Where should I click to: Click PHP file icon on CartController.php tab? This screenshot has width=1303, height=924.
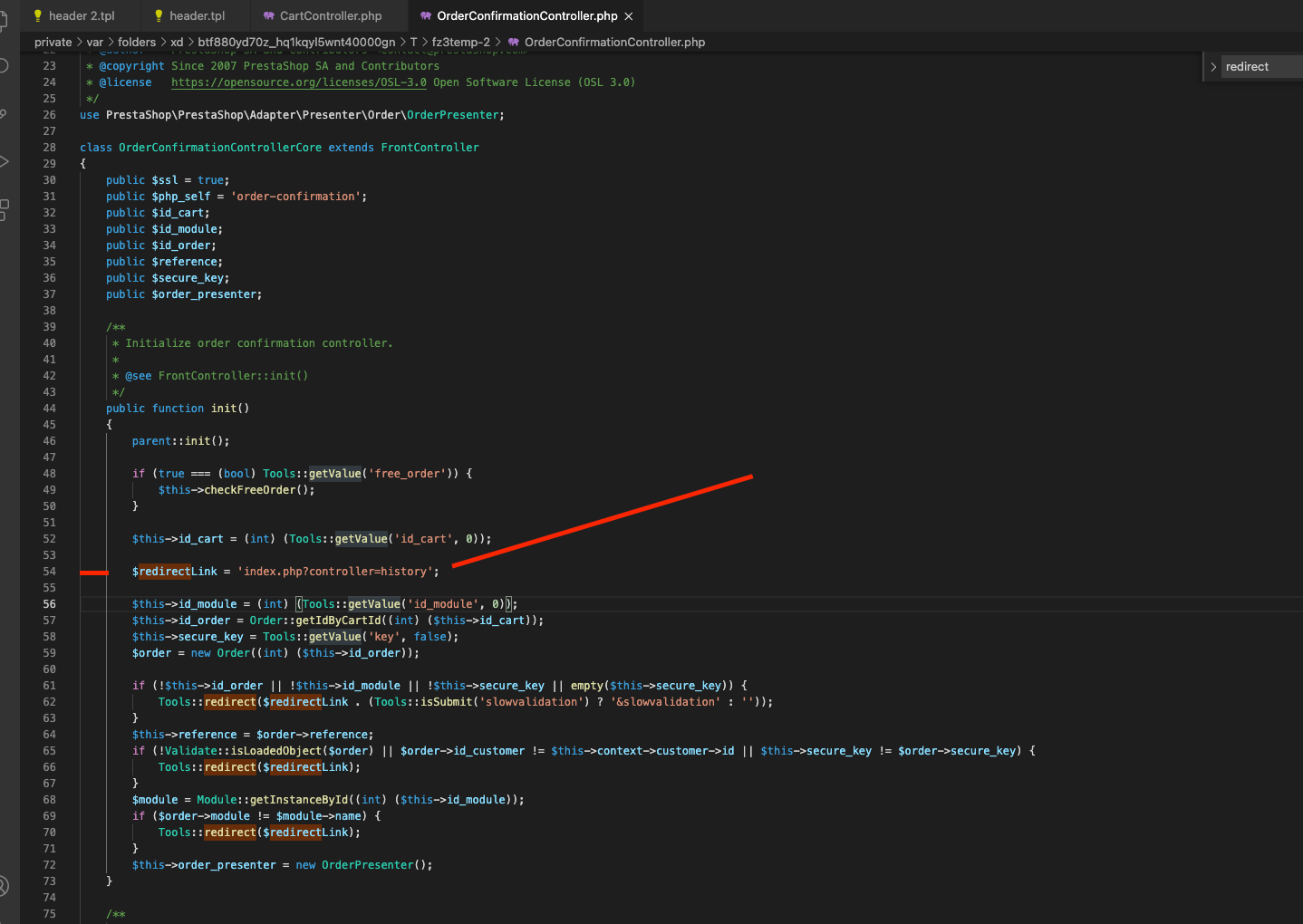pyautogui.click(x=269, y=15)
